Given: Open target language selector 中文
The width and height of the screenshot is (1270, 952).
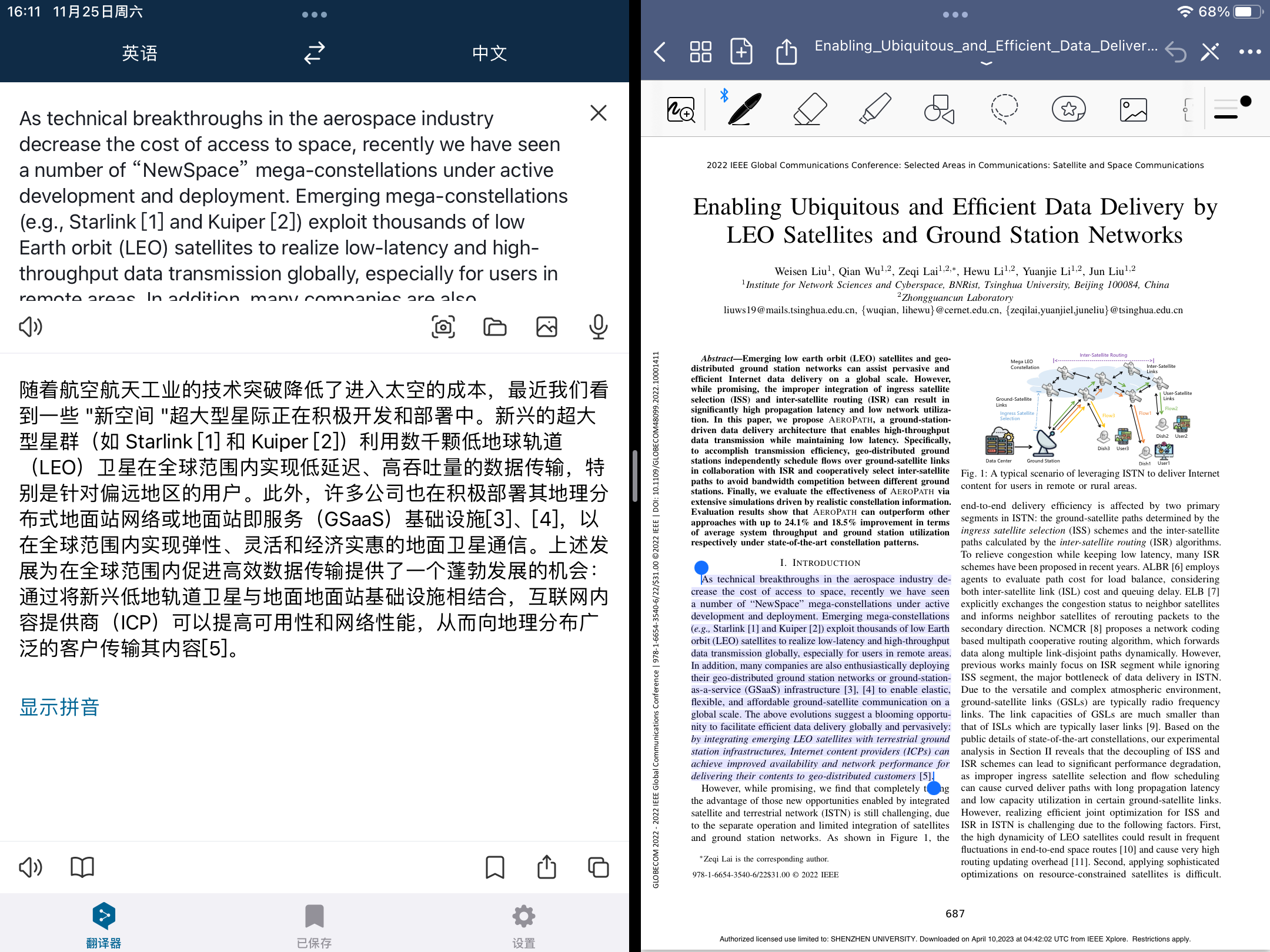Looking at the screenshot, I should (489, 53).
